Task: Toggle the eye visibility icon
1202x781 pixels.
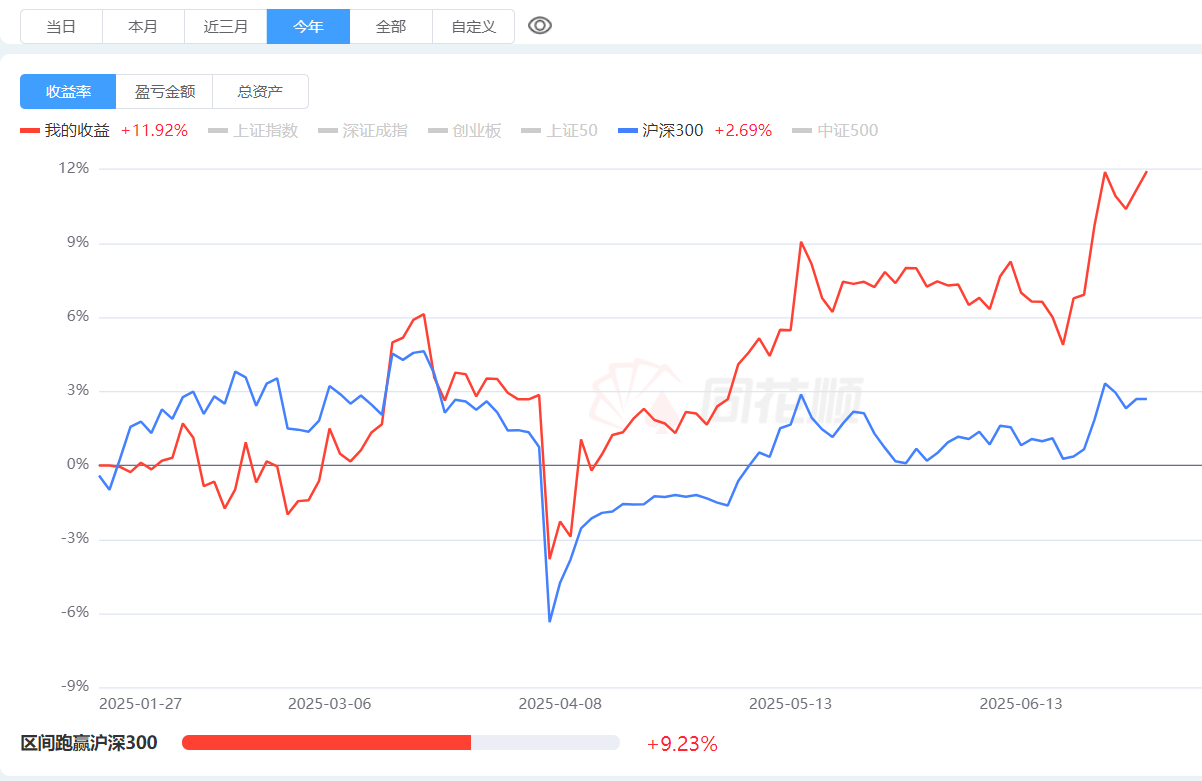Action: pyautogui.click(x=540, y=26)
